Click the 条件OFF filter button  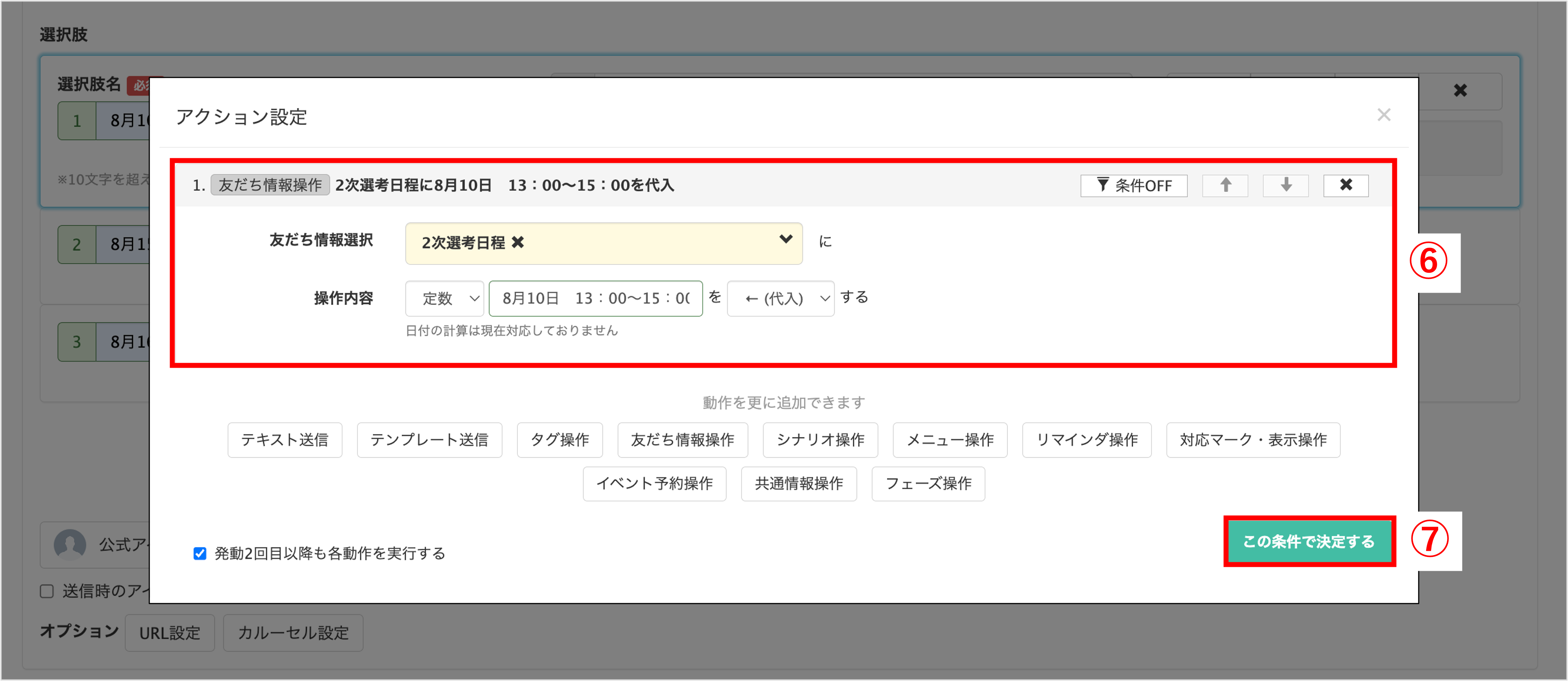click(1133, 186)
